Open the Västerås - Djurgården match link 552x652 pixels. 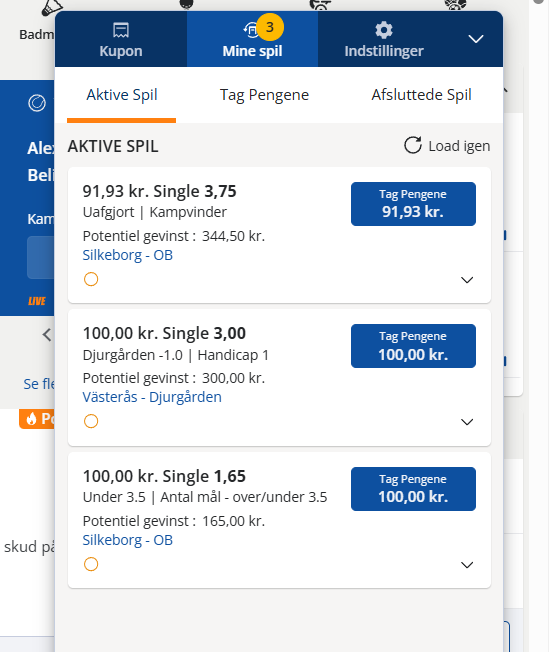[152, 397]
